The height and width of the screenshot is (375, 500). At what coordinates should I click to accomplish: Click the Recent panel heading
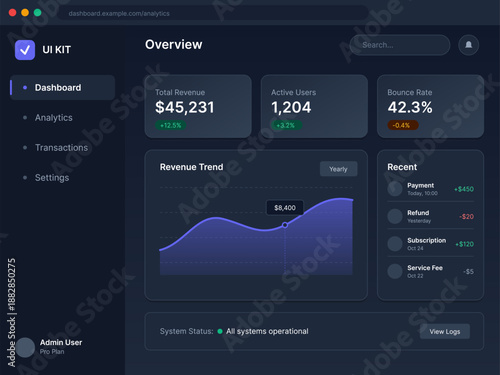(x=402, y=167)
